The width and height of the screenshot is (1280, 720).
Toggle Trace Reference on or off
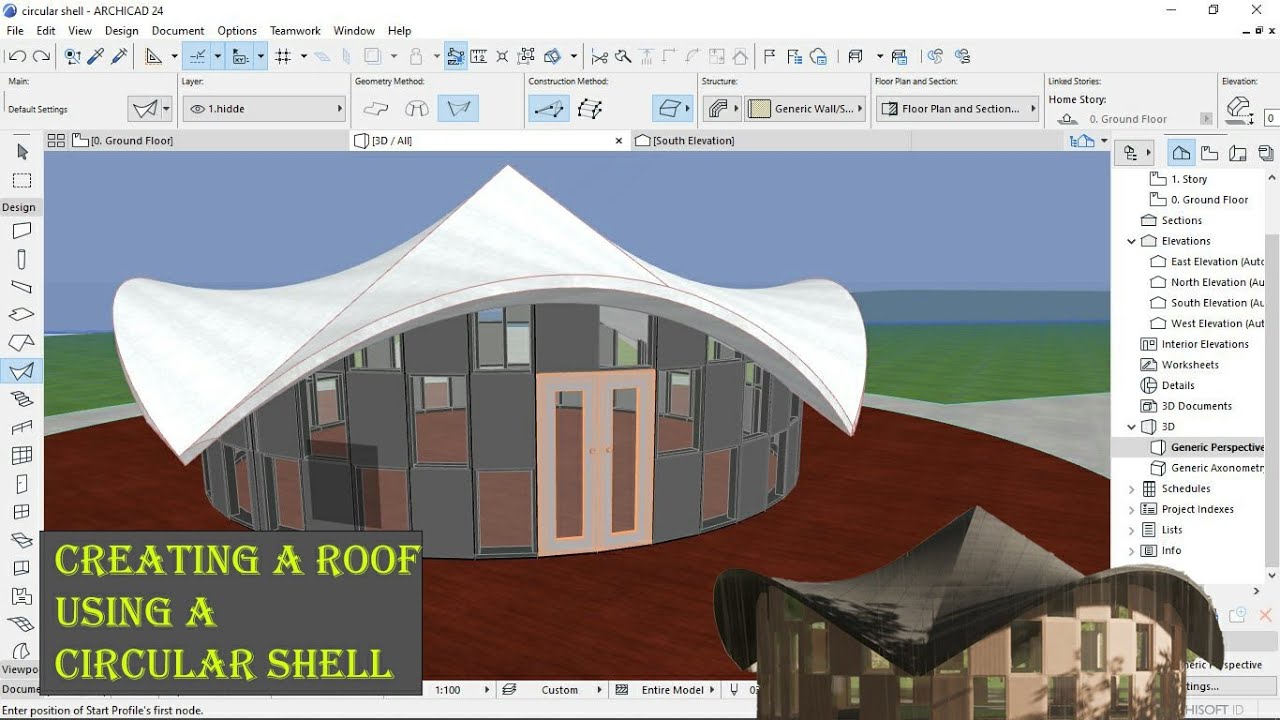pyautogui.click(x=372, y=57)
